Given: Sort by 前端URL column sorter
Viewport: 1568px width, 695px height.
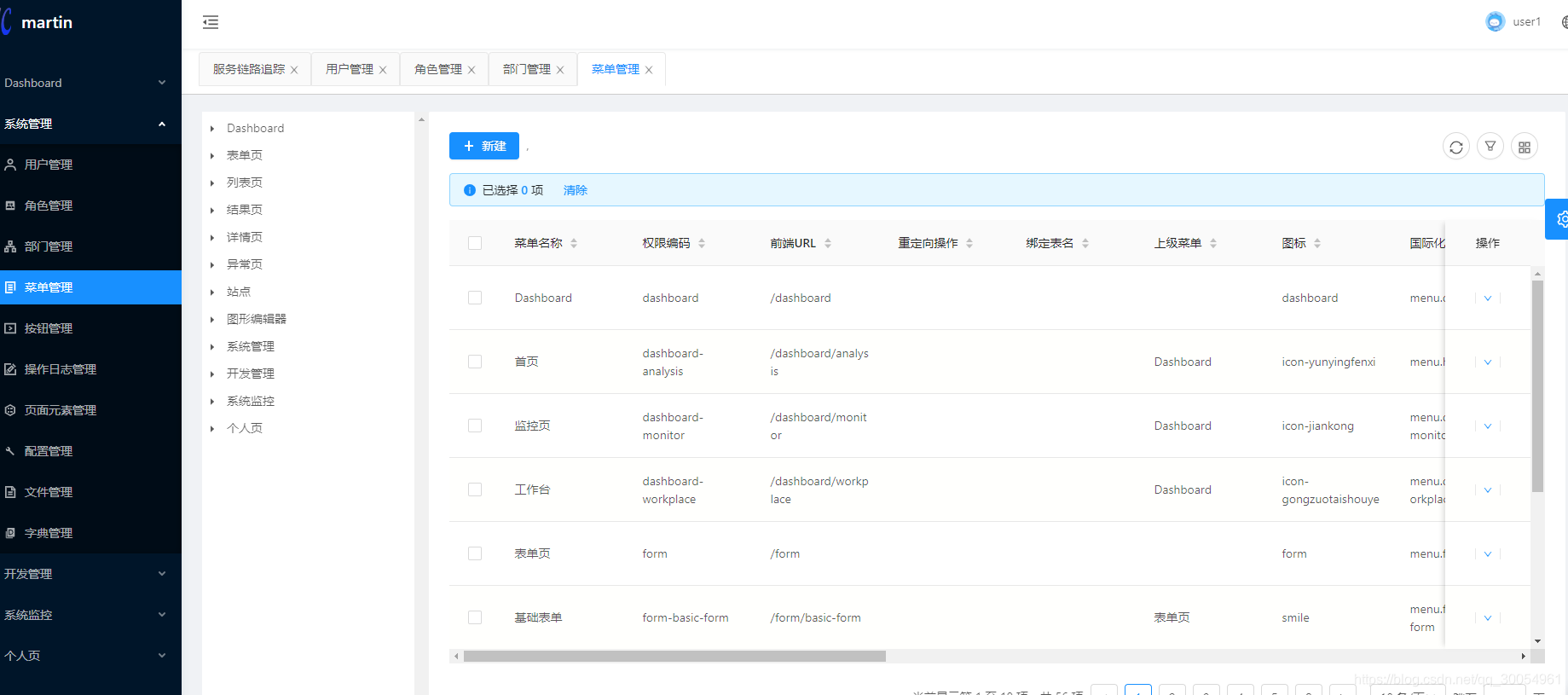Looking at the screenshot, I should [x=828, y=243].
